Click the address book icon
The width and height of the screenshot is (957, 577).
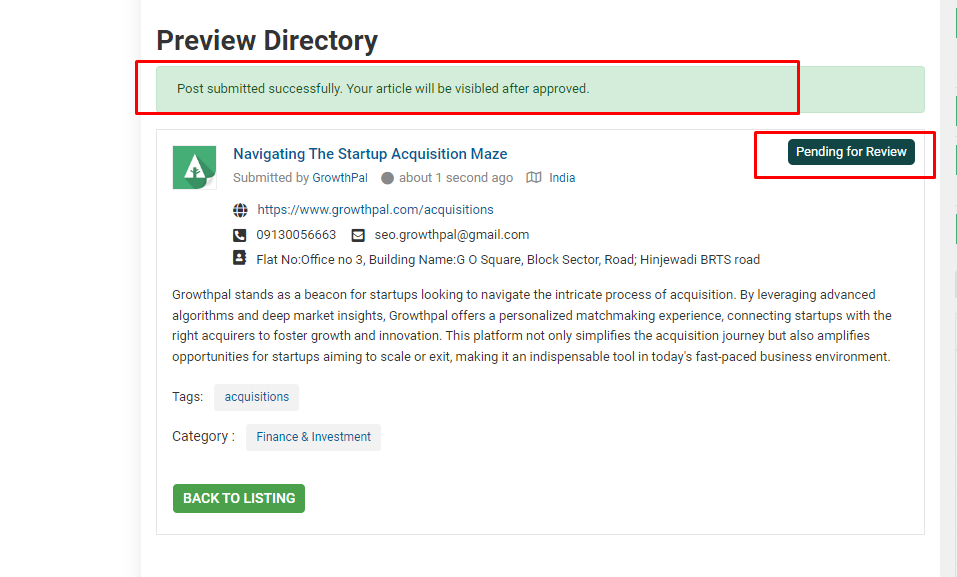pos(240,258)
